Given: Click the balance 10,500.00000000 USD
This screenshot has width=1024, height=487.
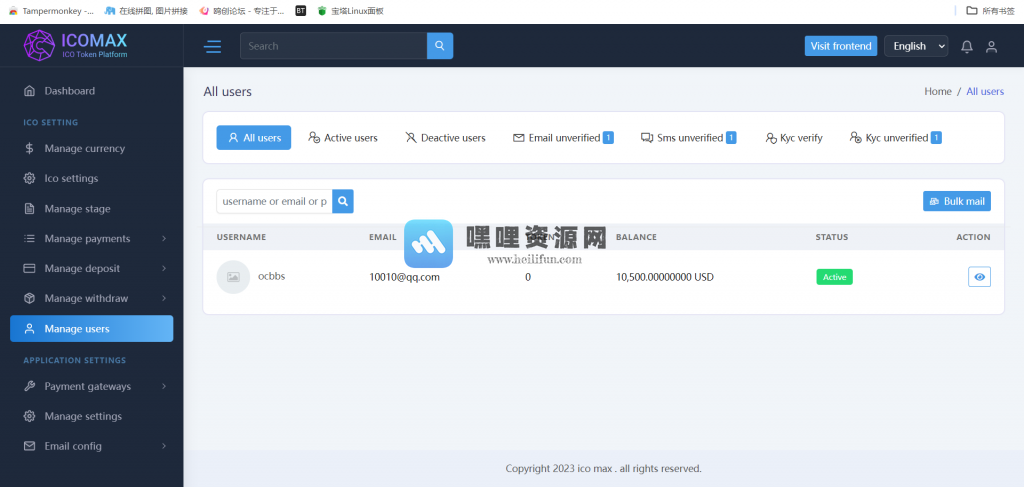Looking at the screenshot, I should tap(665, 277).
